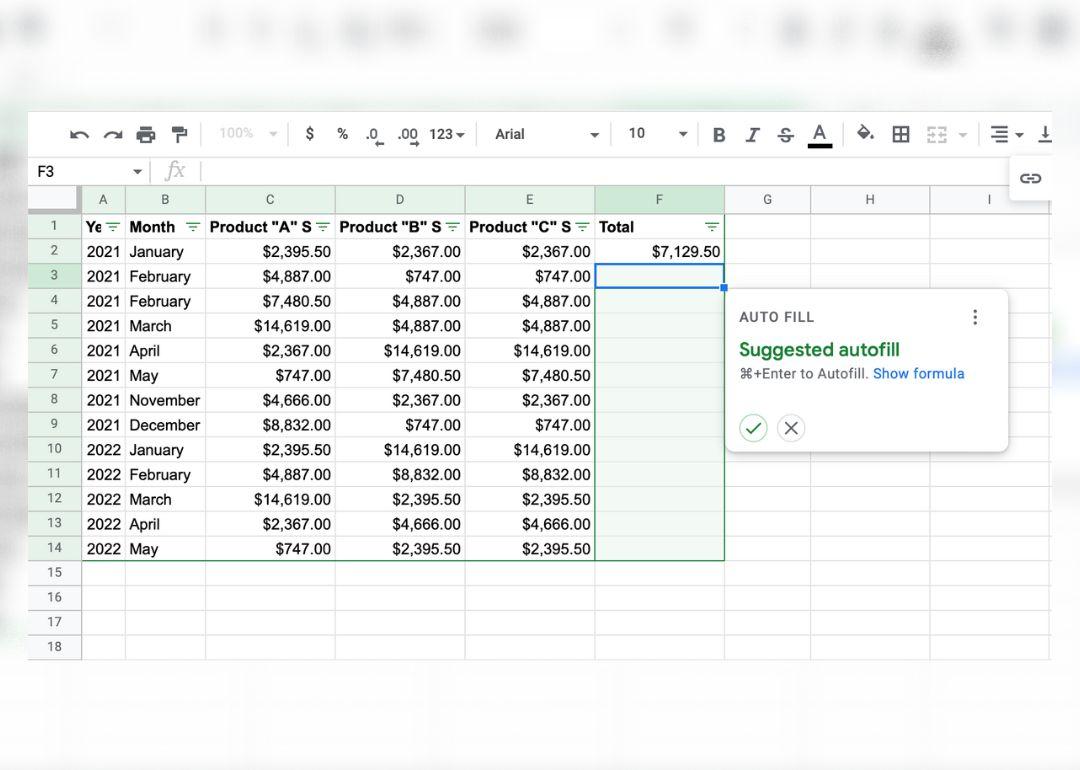Toggle bold formatting
The width and height of the screenshot is (1080, 770).
pyautogui.click(x=718, y=135)
